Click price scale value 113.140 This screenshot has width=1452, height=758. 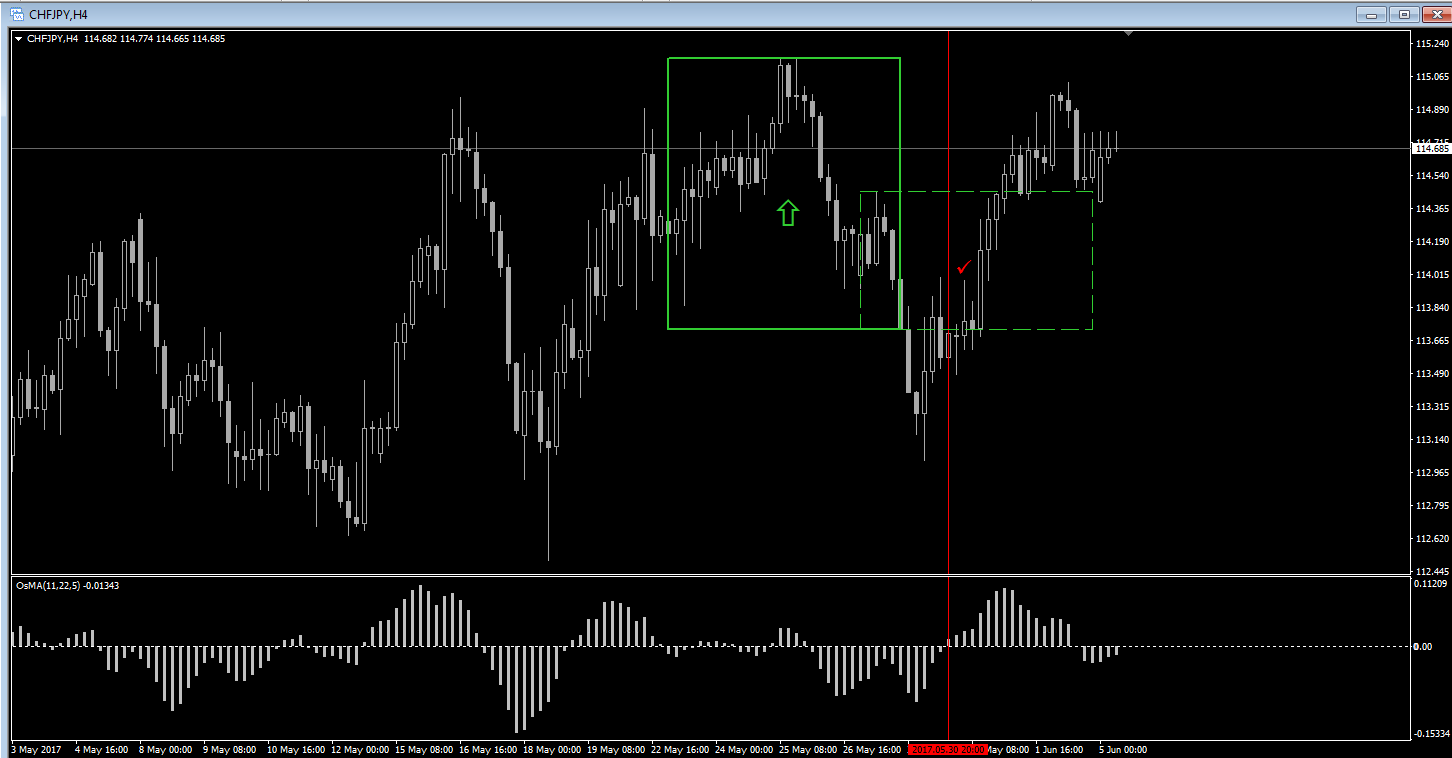1433,440
